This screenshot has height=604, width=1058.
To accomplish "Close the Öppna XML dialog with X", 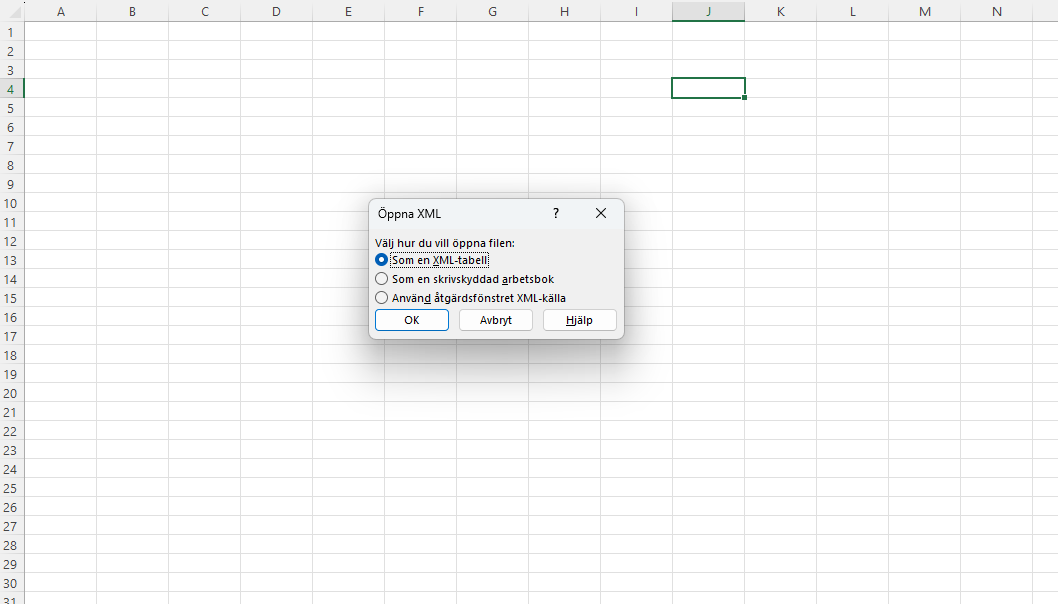I will pos(600,213).
